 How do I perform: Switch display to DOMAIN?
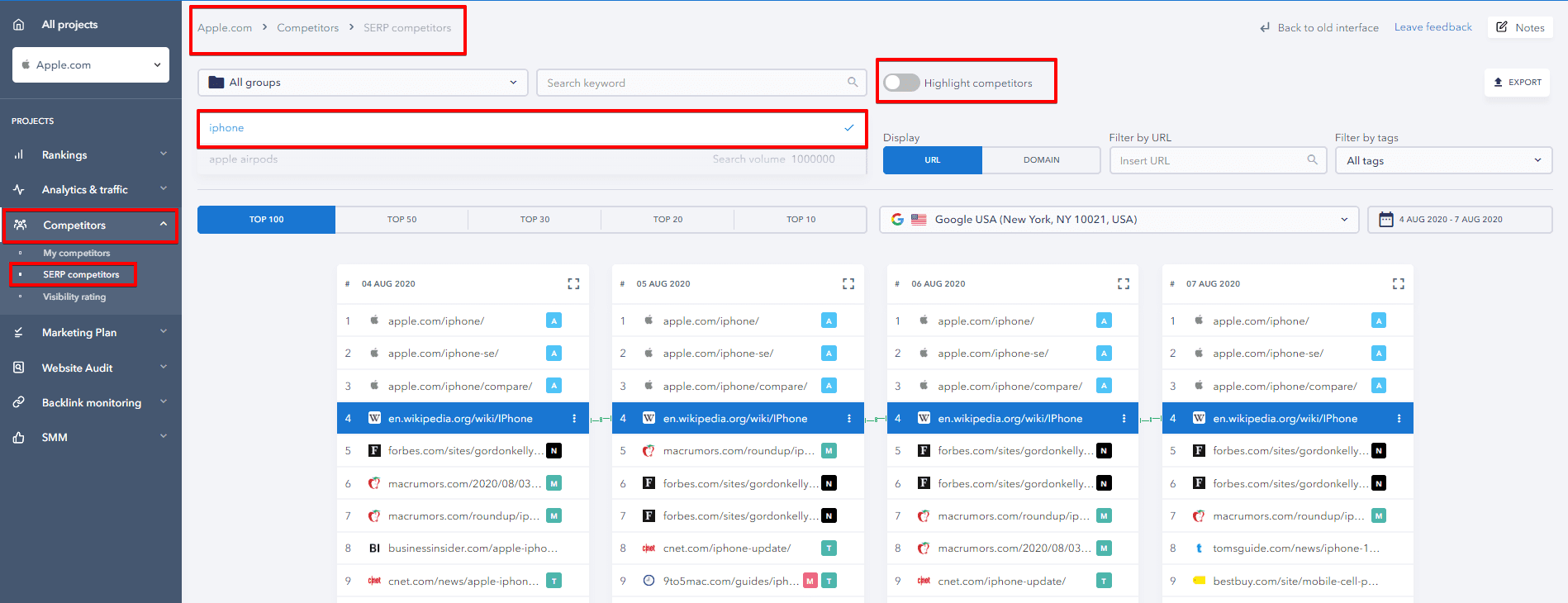coord(1041,160)
